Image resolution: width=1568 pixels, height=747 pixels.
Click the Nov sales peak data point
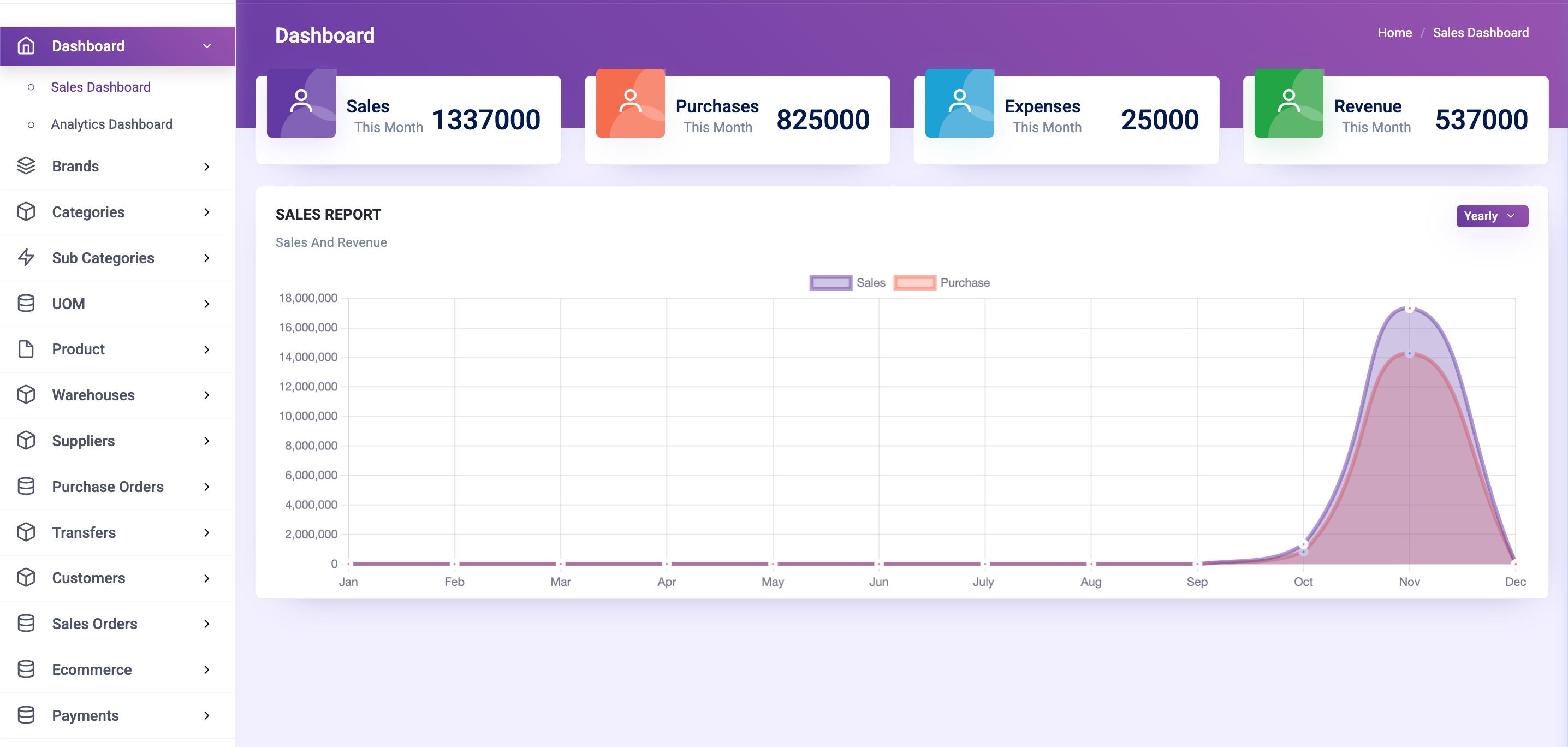(x=1409, y=309)
